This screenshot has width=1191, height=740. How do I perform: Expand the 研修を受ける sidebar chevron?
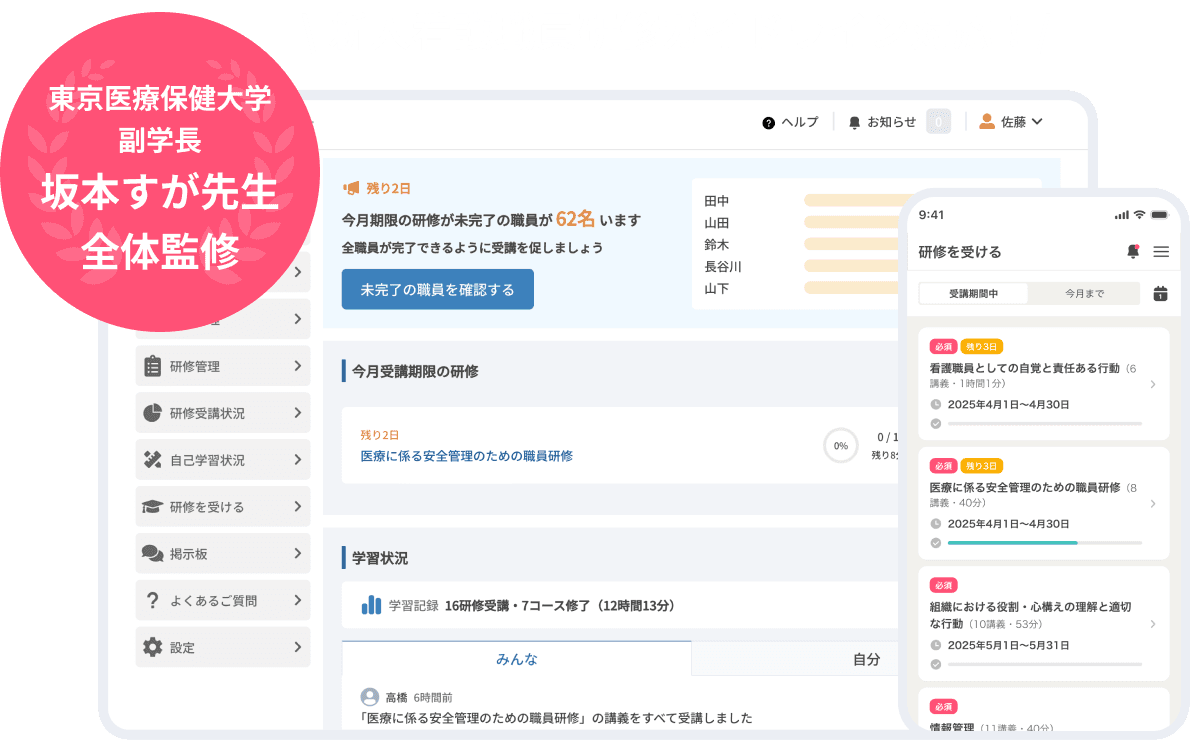(298, 507)
